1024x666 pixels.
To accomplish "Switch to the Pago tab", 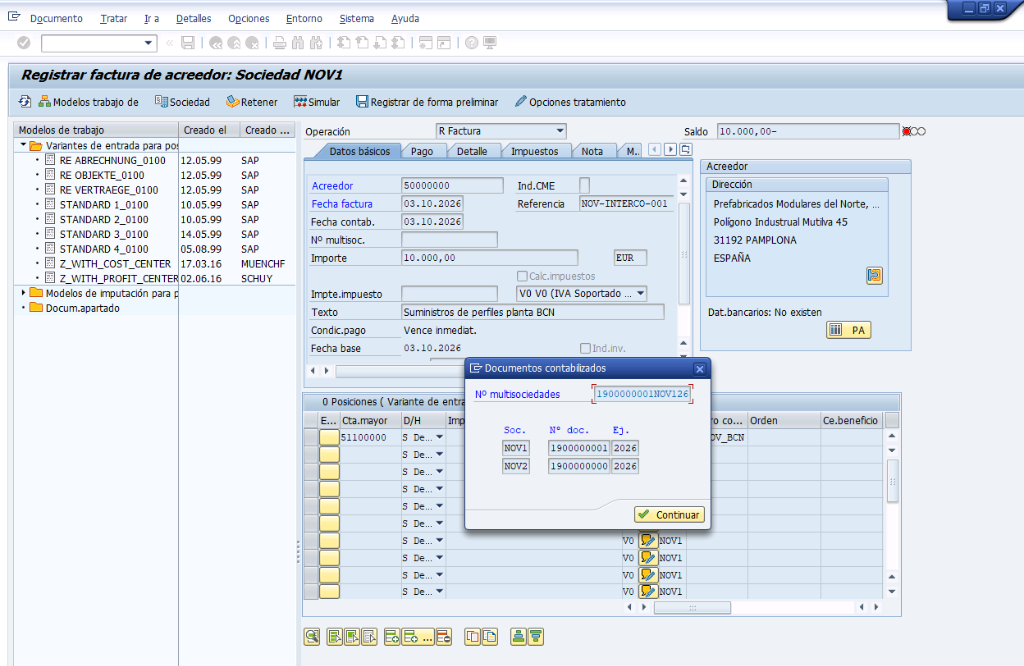I will click(x=422, y=151).
